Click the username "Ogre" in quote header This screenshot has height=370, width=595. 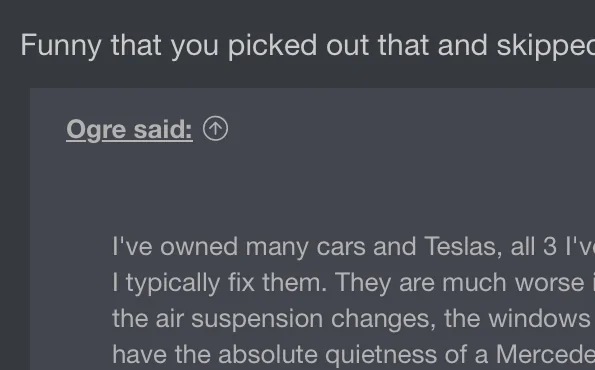coord(96,130)
